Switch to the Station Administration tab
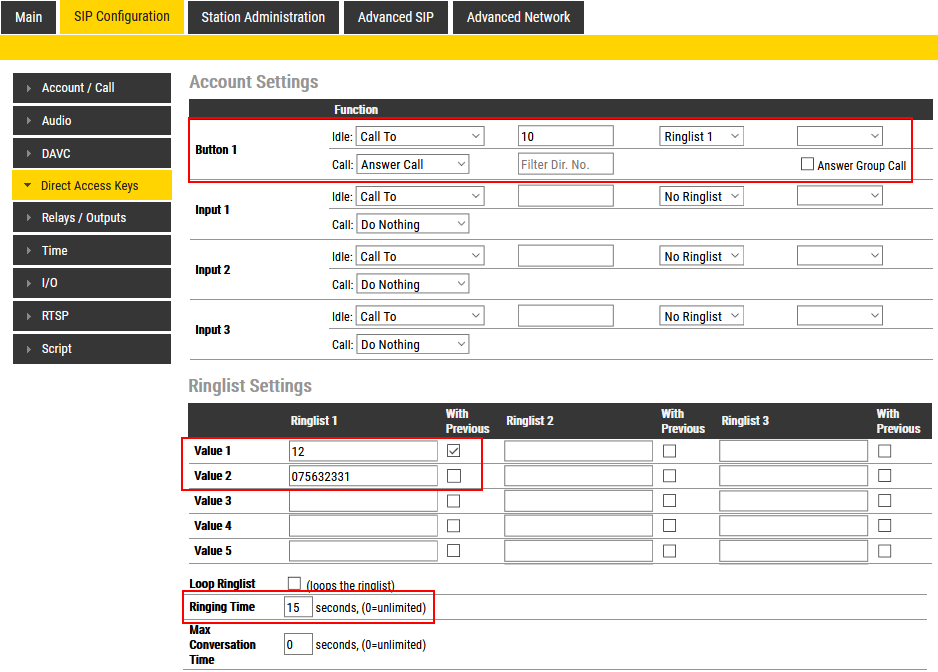 [x=263, y=17]
